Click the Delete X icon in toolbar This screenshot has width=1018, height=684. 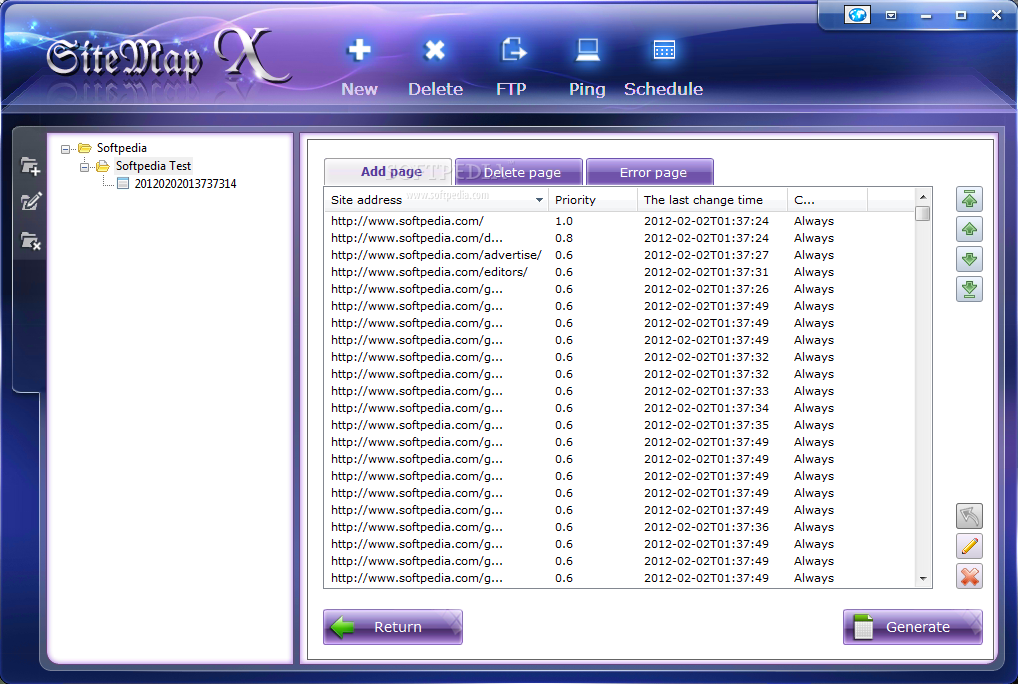[x=434, y=50]
